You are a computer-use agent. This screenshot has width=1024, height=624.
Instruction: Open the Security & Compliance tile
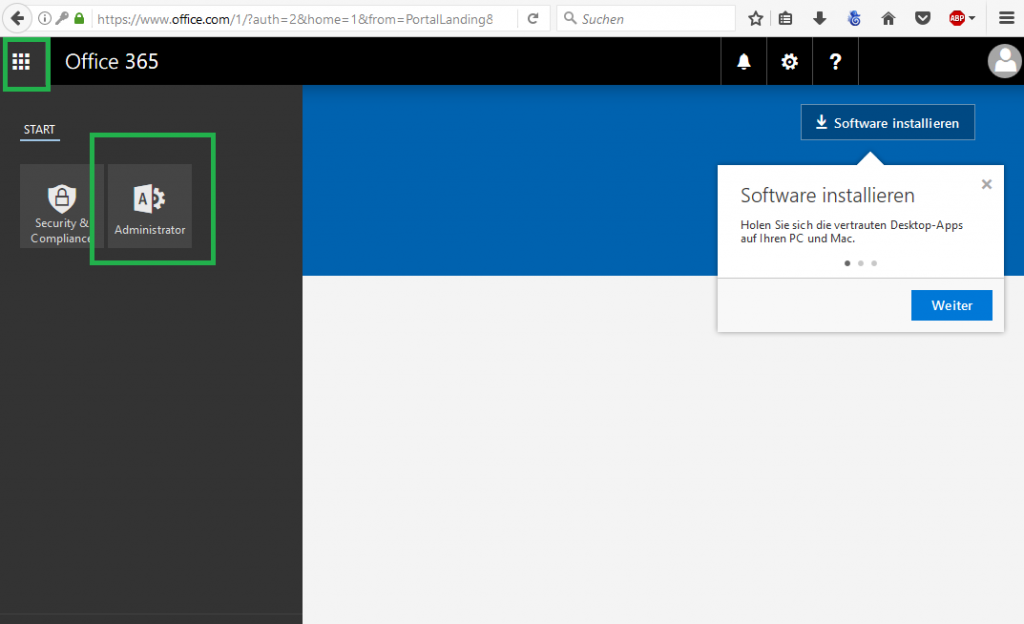click(x=61, y=206)
